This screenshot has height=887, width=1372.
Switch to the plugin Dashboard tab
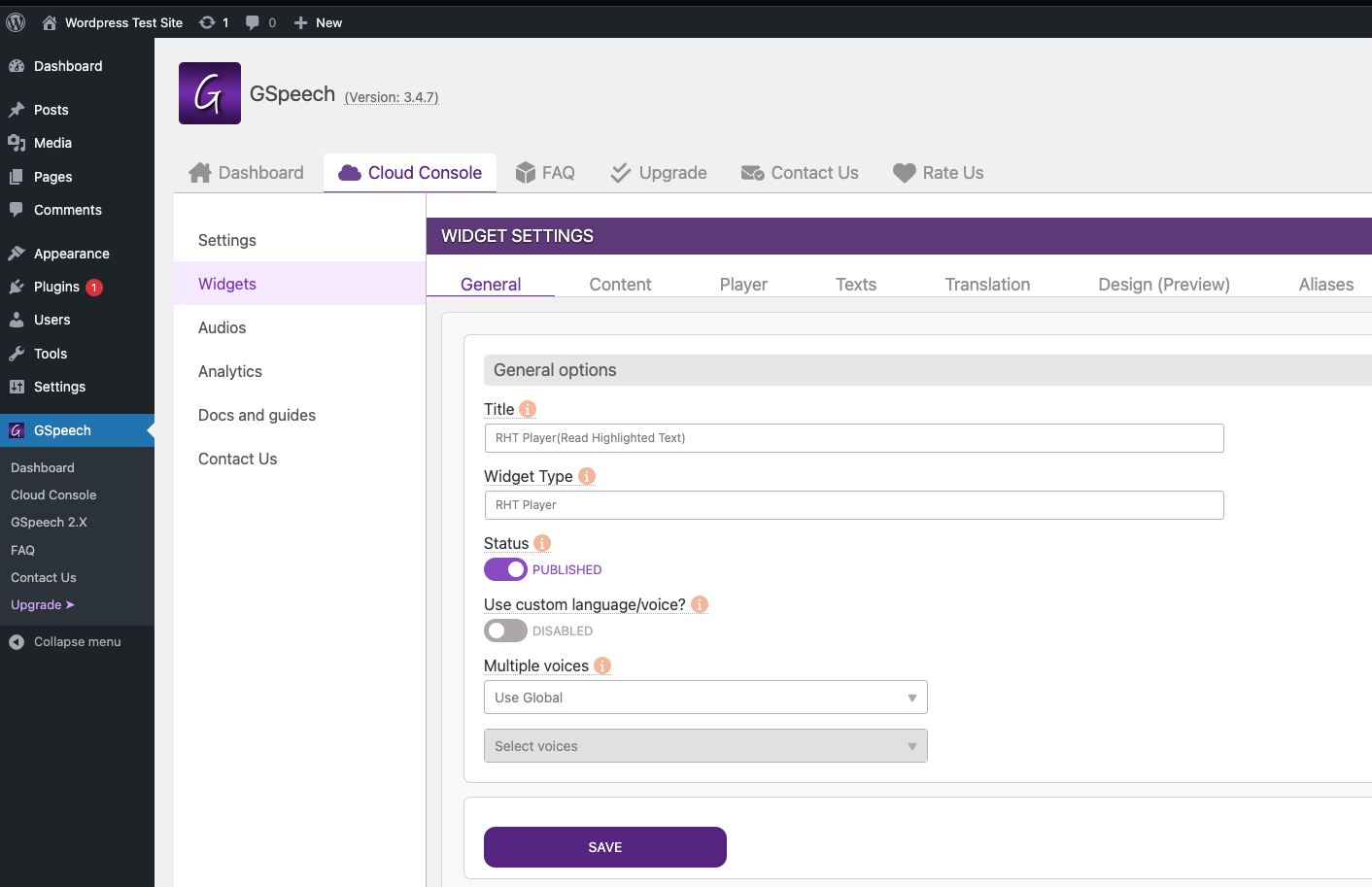(x=247, y=173)
